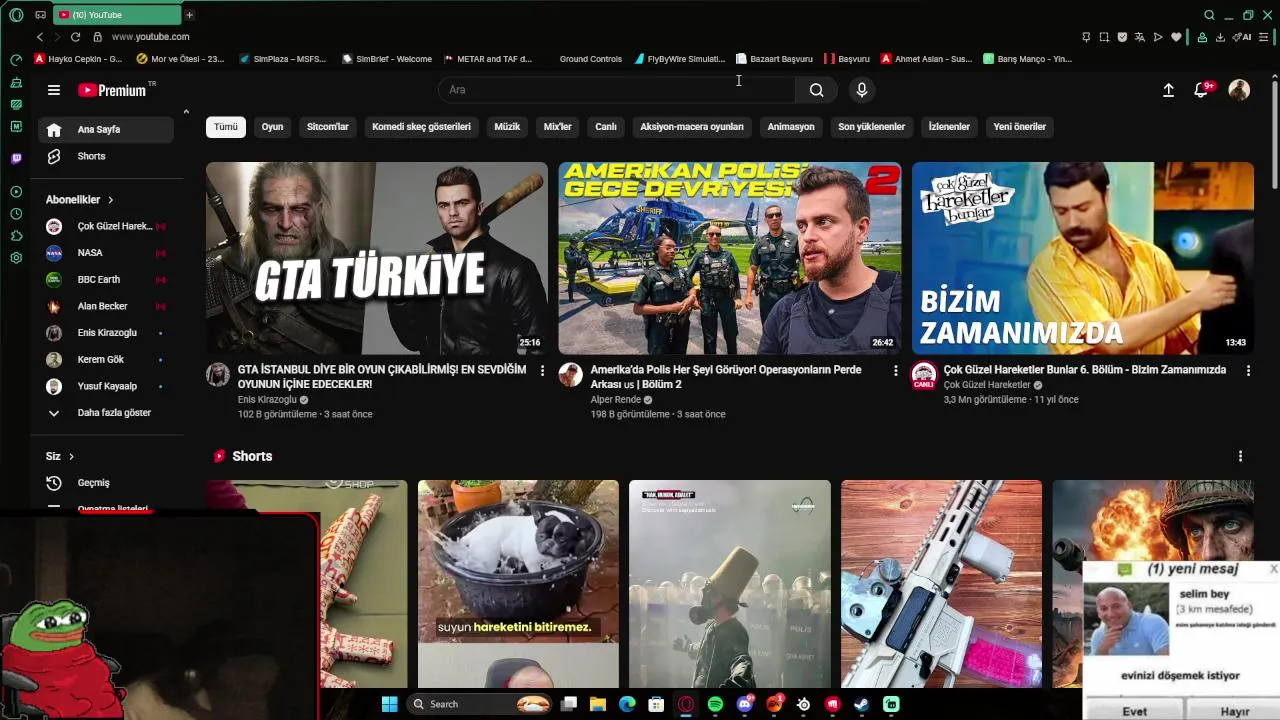Open File Explorer from the taskbar
The height and width of the screenshot is (720, 1280).
click(598, 704)
